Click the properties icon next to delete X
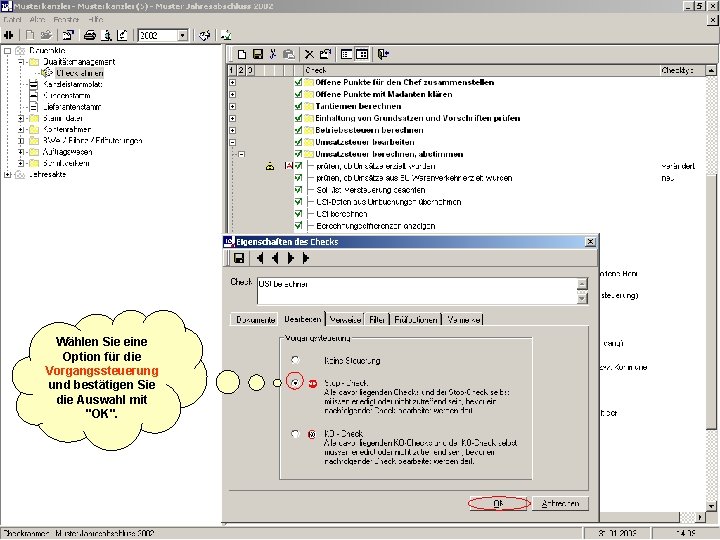This screenshot has height=540, width=720. click(325, 54)
